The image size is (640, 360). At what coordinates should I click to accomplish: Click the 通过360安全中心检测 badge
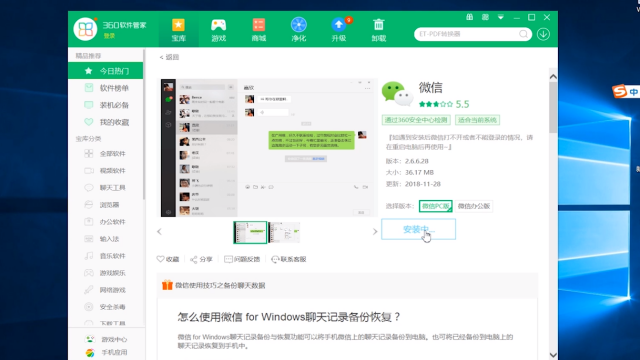[416, 120]
